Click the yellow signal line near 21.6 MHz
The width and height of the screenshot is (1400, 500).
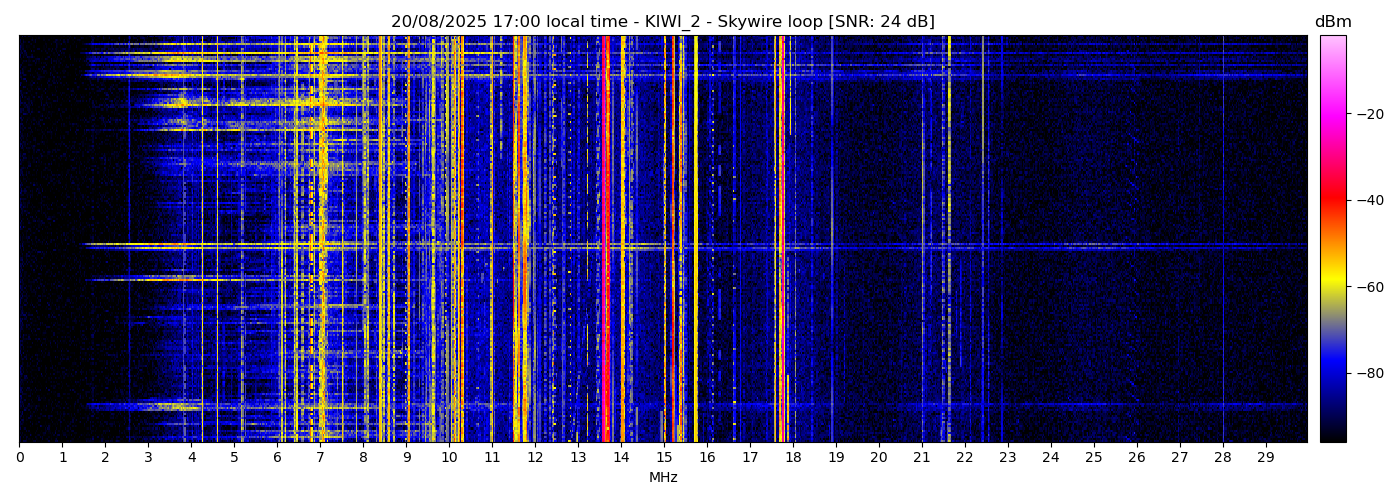[x=949, y=240]
